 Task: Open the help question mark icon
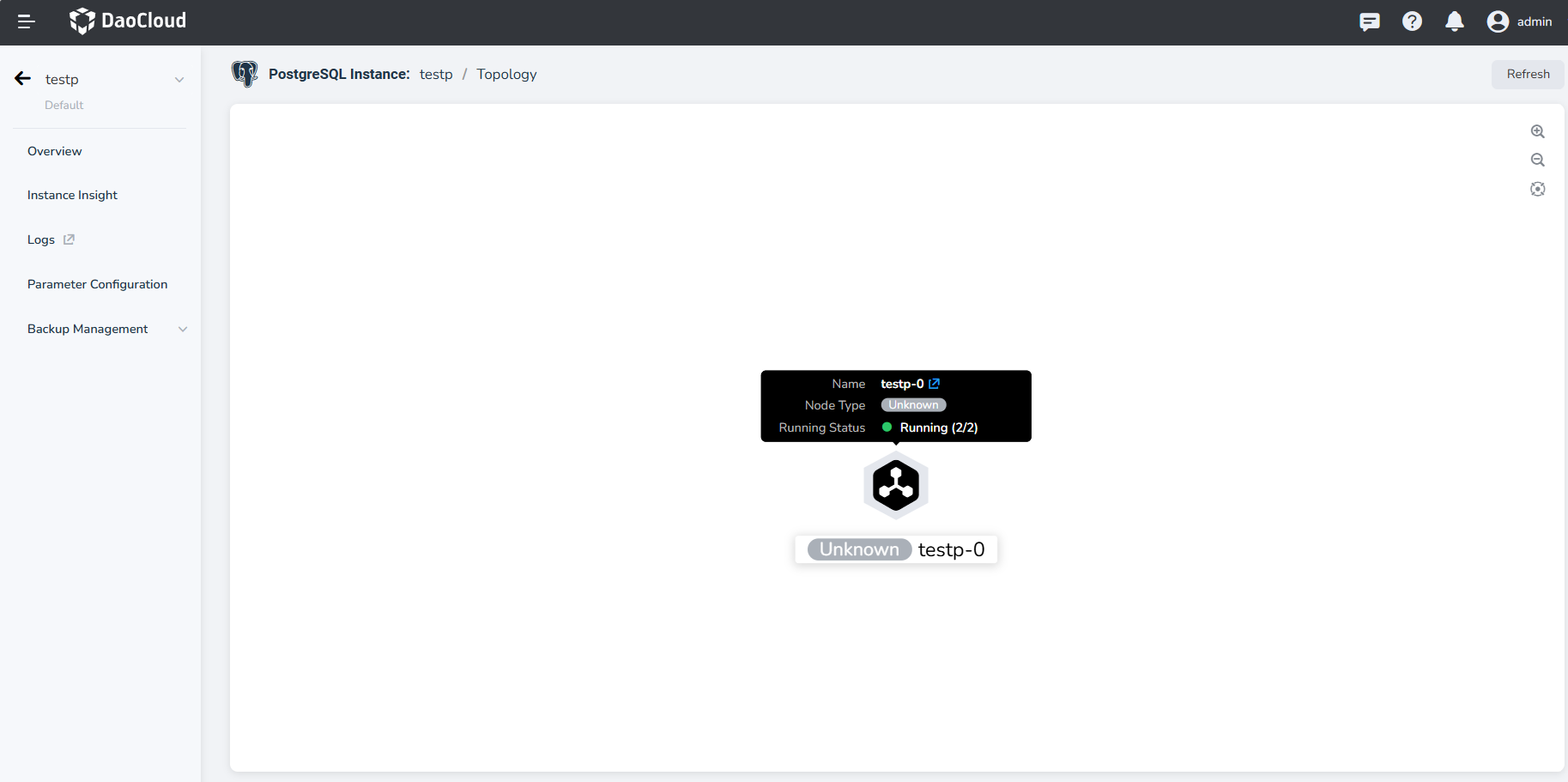pyautogui.click(x=1412, y=21)
